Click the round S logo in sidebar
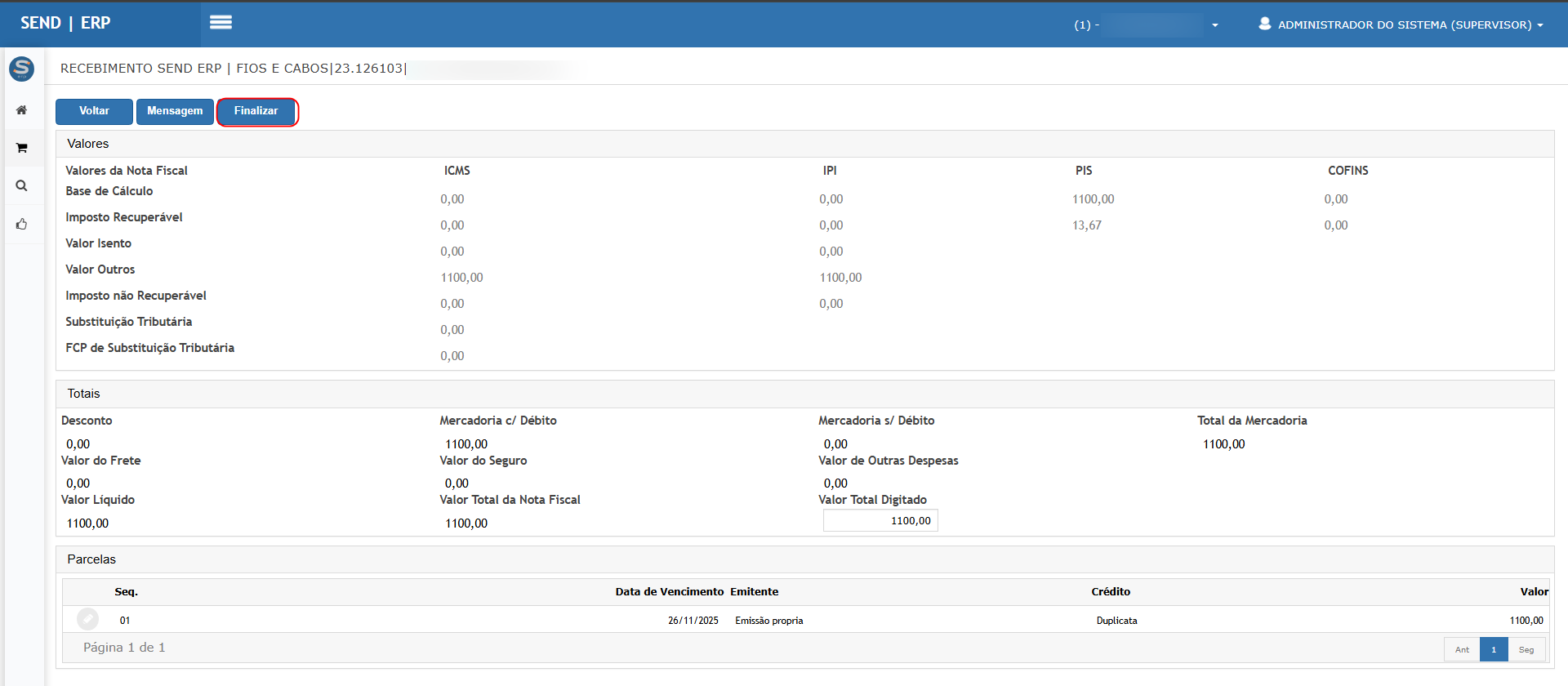 [x=22, y=69]
